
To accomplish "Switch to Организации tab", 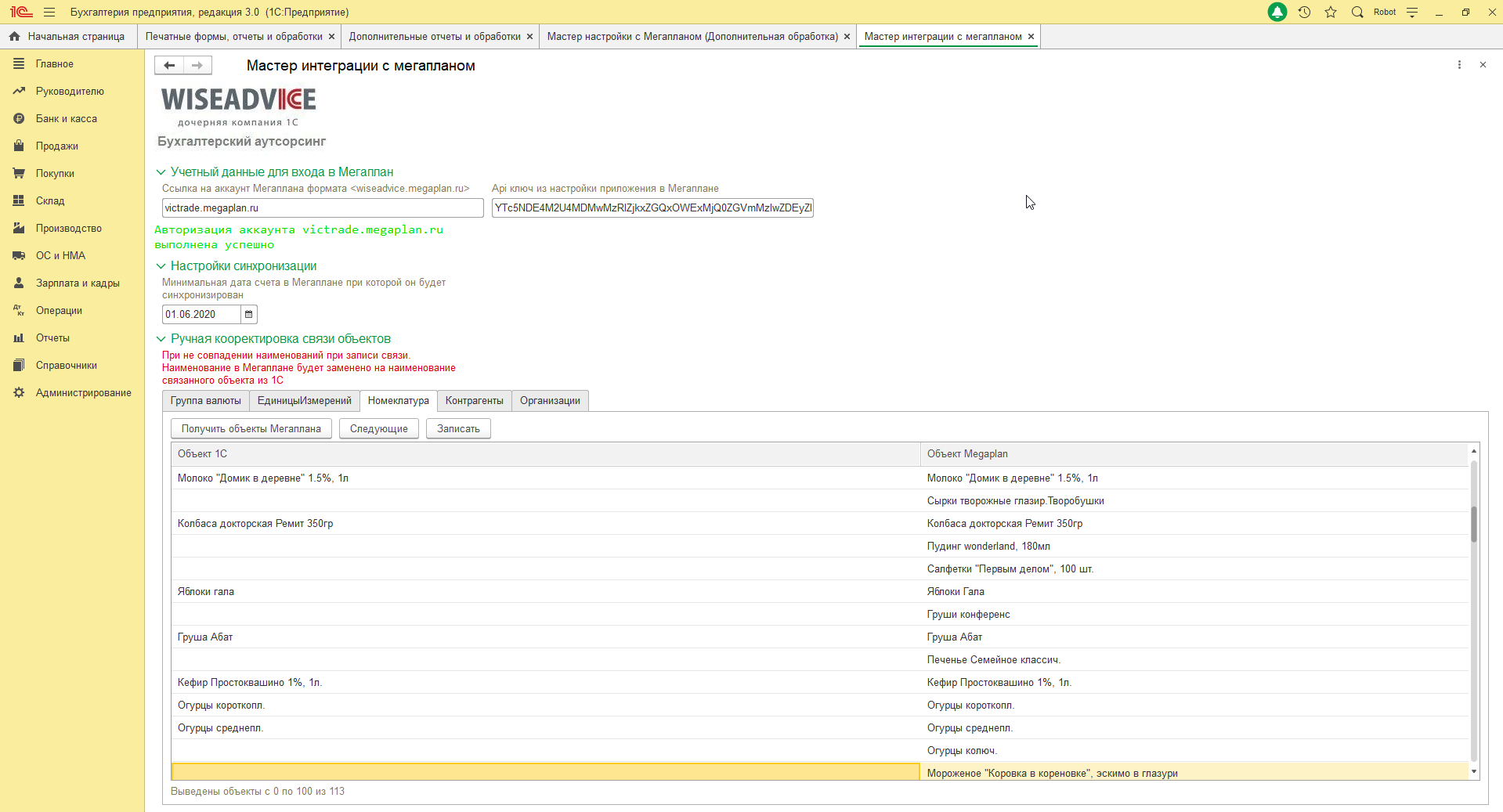I will click(x=550, y=400).
